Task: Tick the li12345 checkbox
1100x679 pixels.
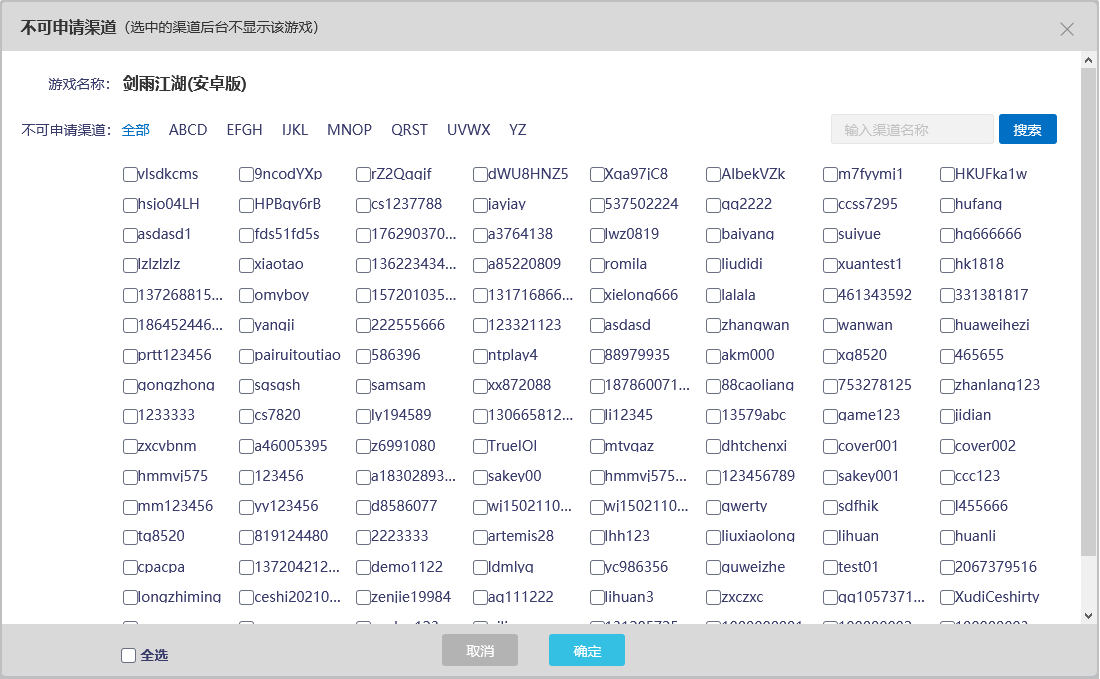Action: point(597,417)
